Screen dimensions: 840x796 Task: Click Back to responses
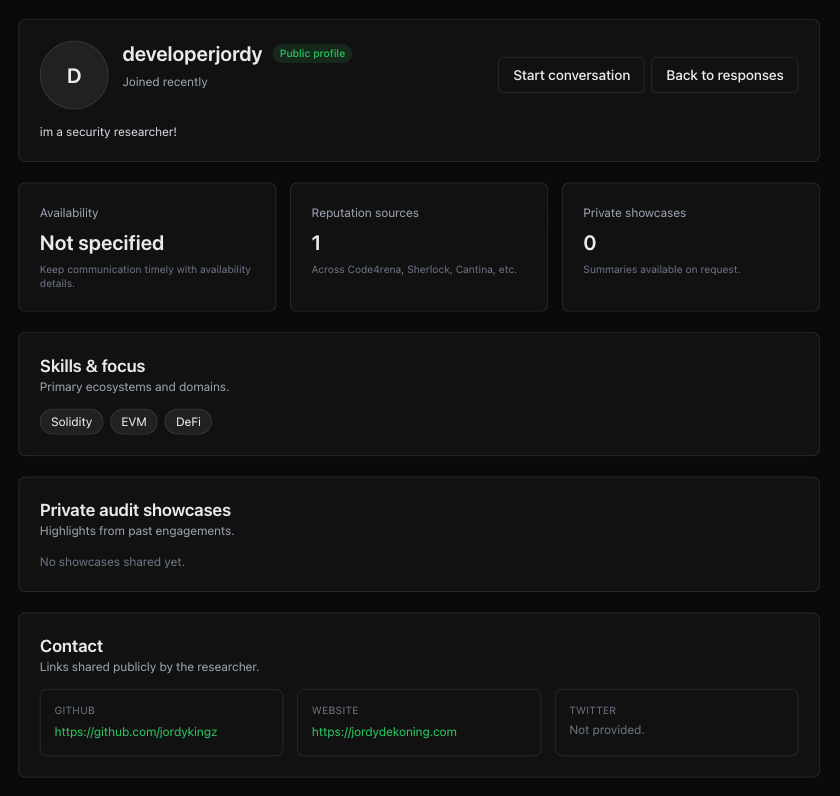pos(724,74)
